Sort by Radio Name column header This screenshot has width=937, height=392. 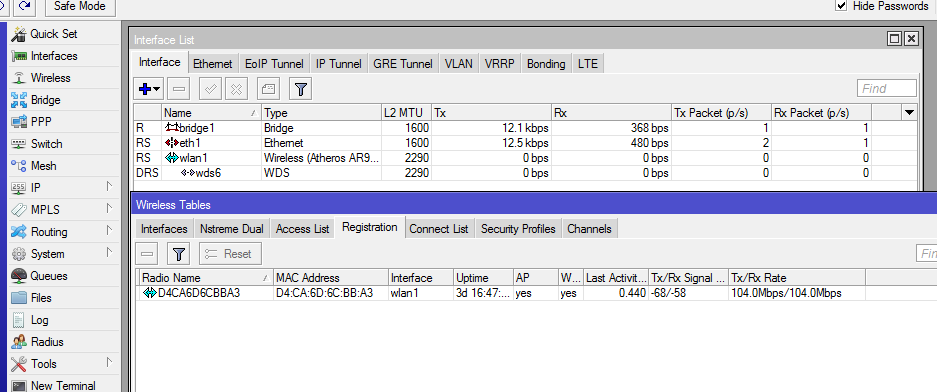pyautogui.click(x=206, y=278)
